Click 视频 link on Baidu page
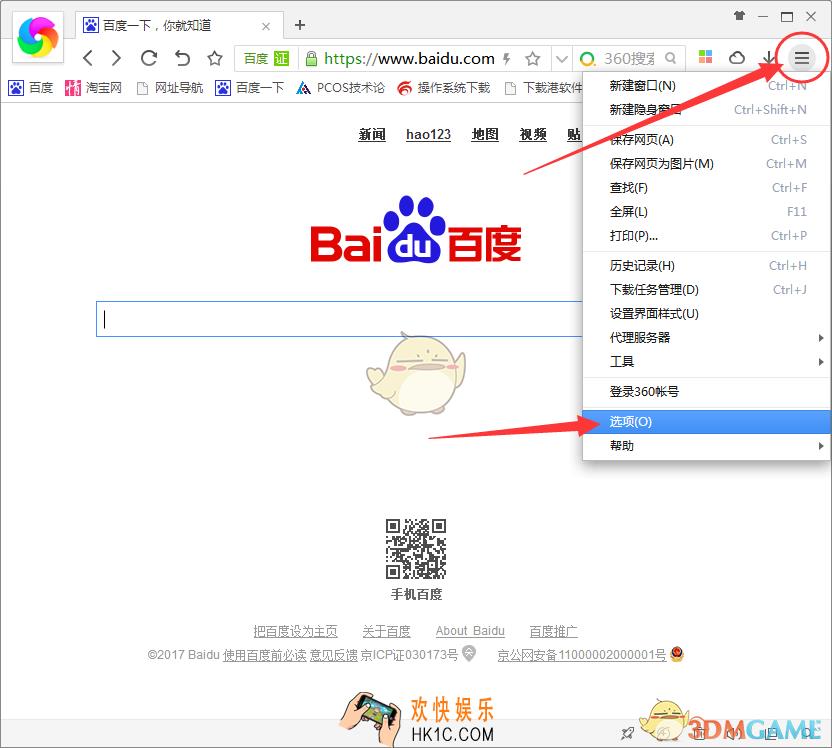Image resolution: width=832 pixels, height=748 pixels. 533,135
